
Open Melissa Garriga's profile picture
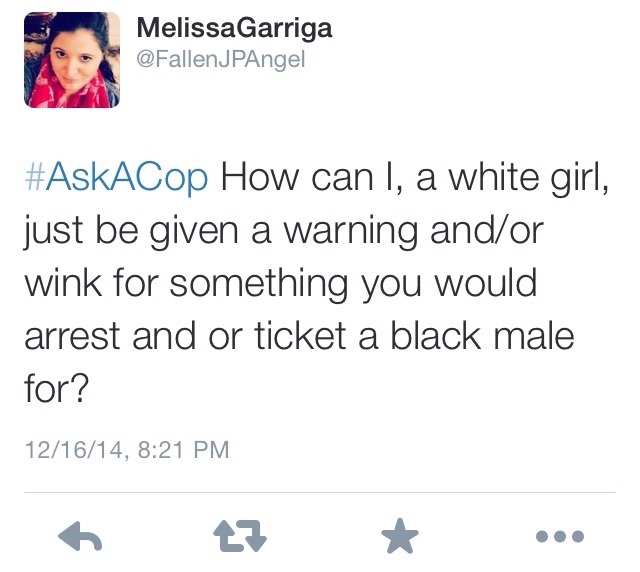click(72, 60)
